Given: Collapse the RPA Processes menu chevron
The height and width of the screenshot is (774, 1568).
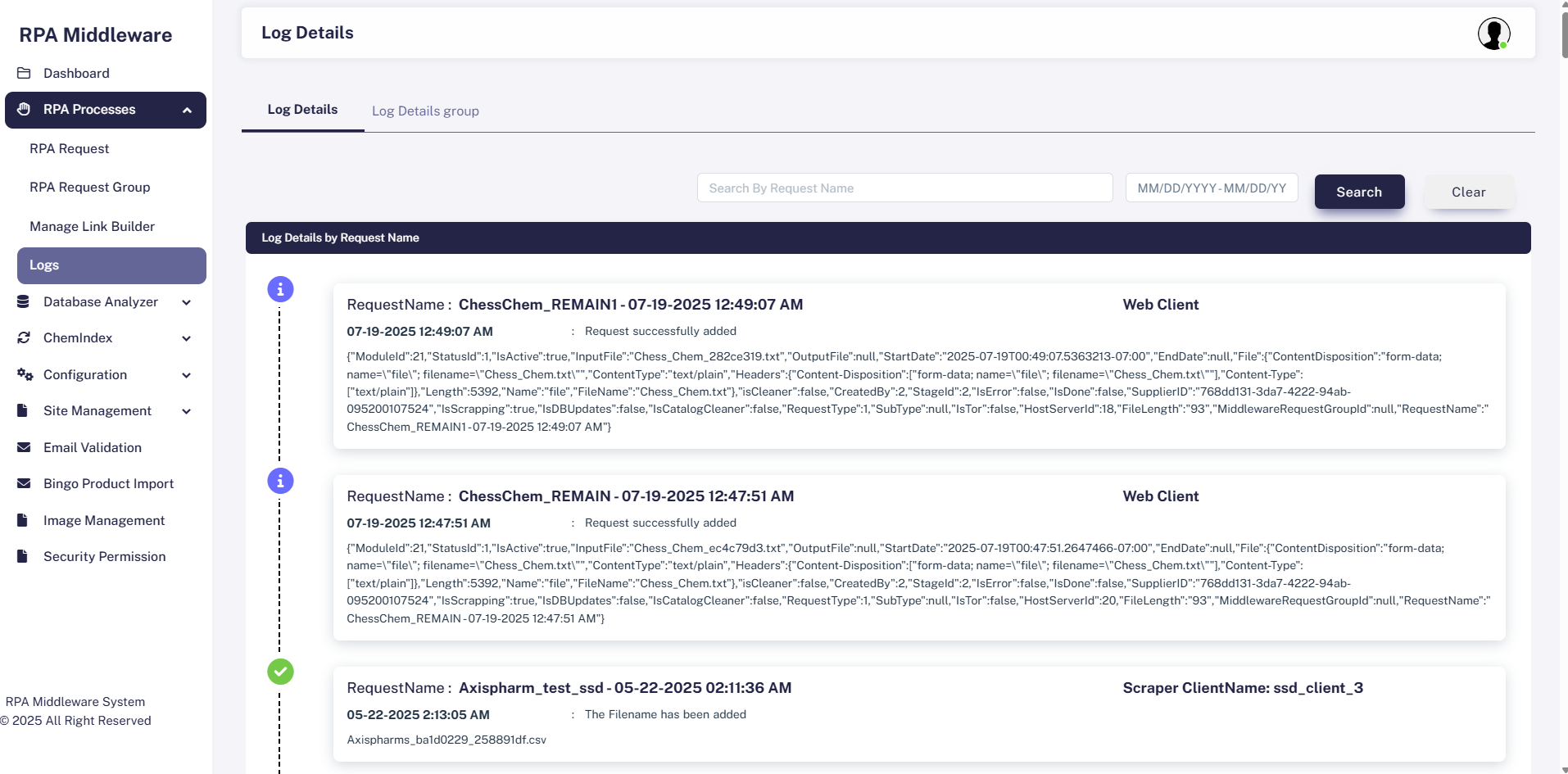Looking at the screenshot, I should 187,111.
